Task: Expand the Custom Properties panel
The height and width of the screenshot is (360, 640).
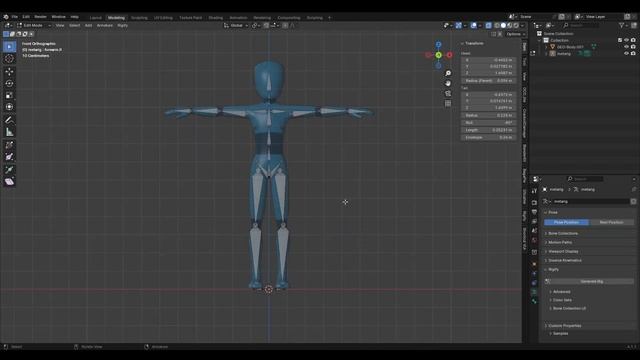Action: point(564,326)
